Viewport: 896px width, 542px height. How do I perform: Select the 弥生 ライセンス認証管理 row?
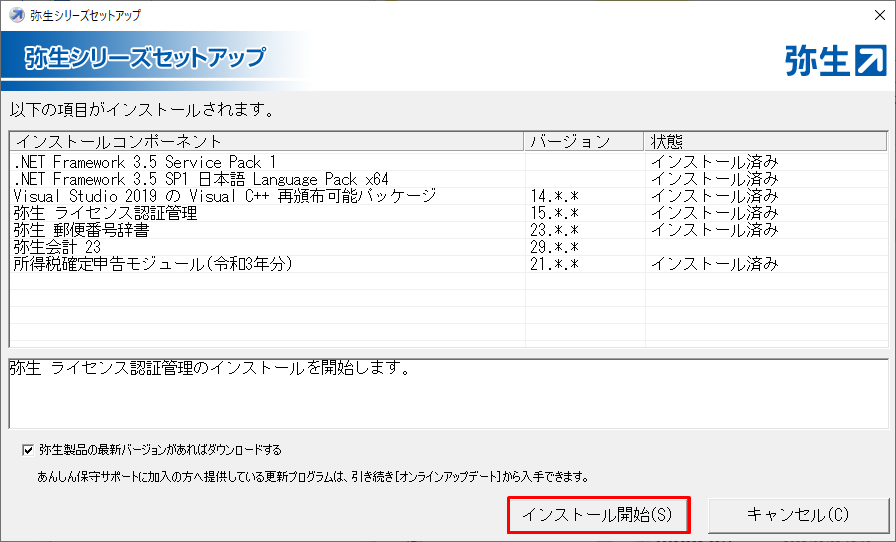(449, 213)
